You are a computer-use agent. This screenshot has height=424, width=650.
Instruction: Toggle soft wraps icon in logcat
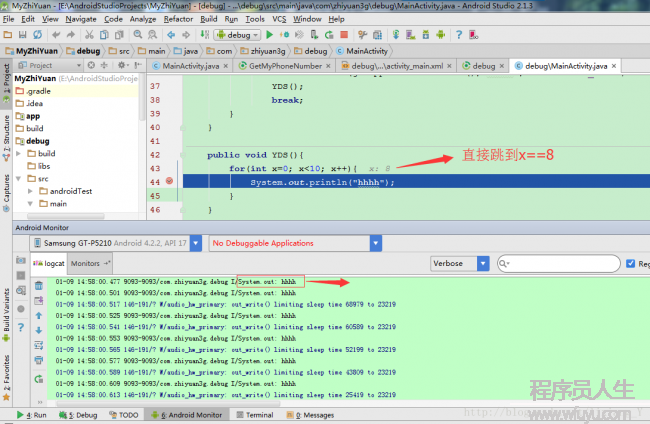coord(39,345)
